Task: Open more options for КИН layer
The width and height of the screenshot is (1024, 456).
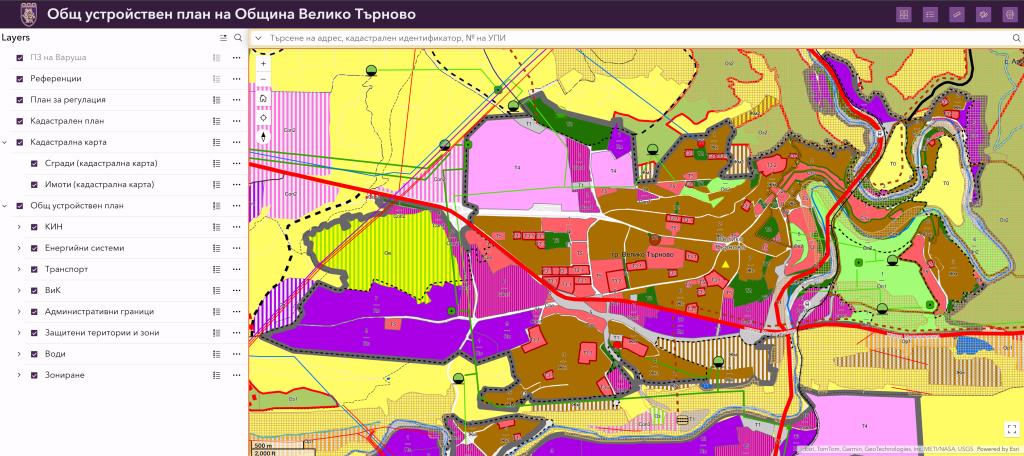Action: (236, 227)
